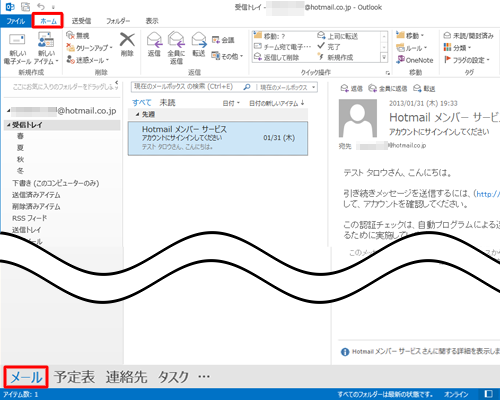Expand the quick steps gallery arrow

point(384,57)
